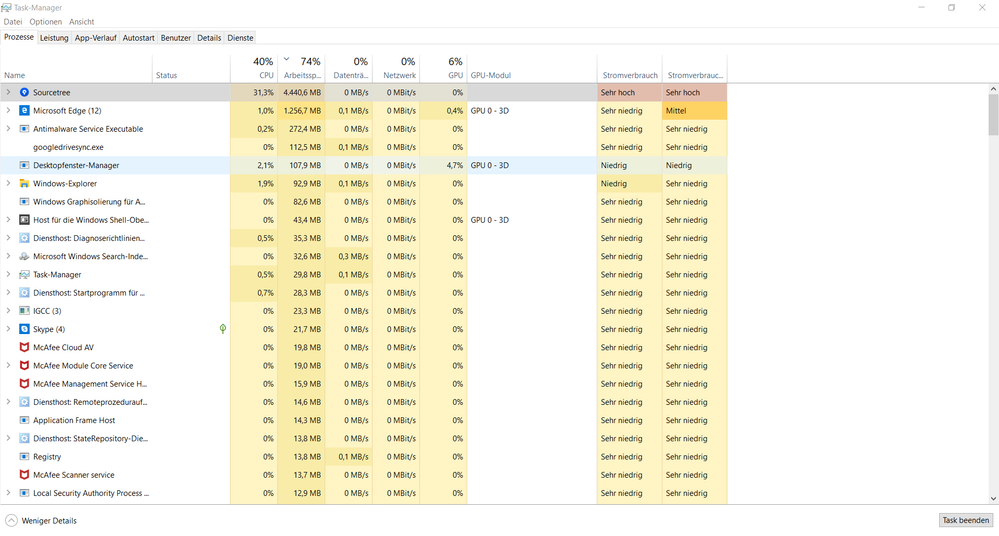Click the scrollbar down arrow
This screenshot has height=536, width=999.
(993, 499)
